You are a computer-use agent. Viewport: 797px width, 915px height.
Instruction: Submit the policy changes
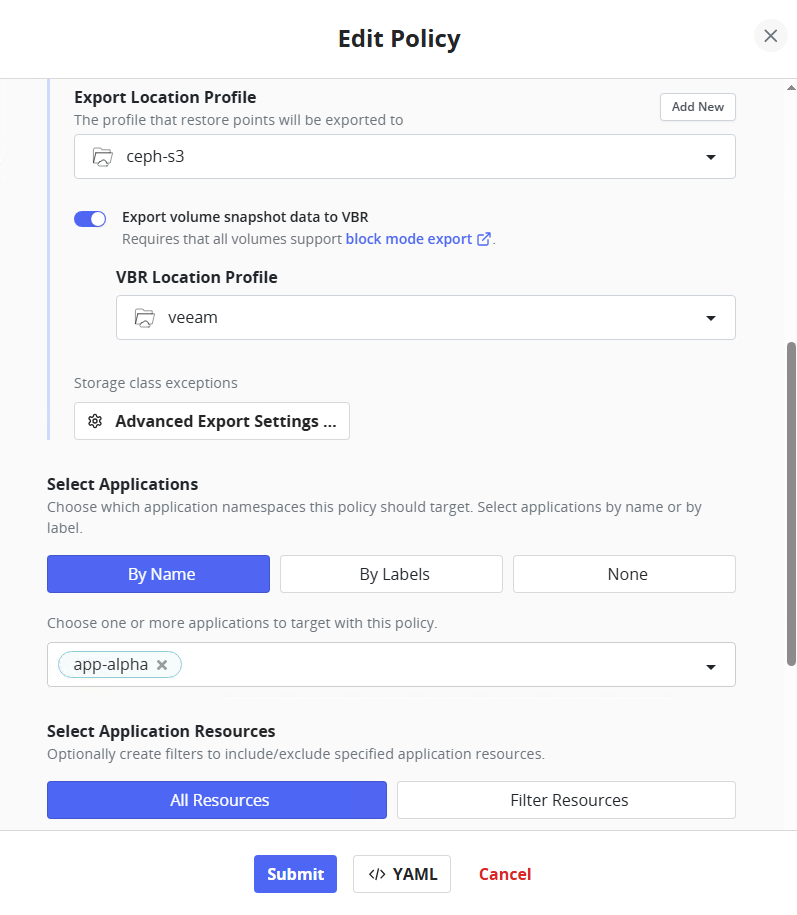[295, 874]
